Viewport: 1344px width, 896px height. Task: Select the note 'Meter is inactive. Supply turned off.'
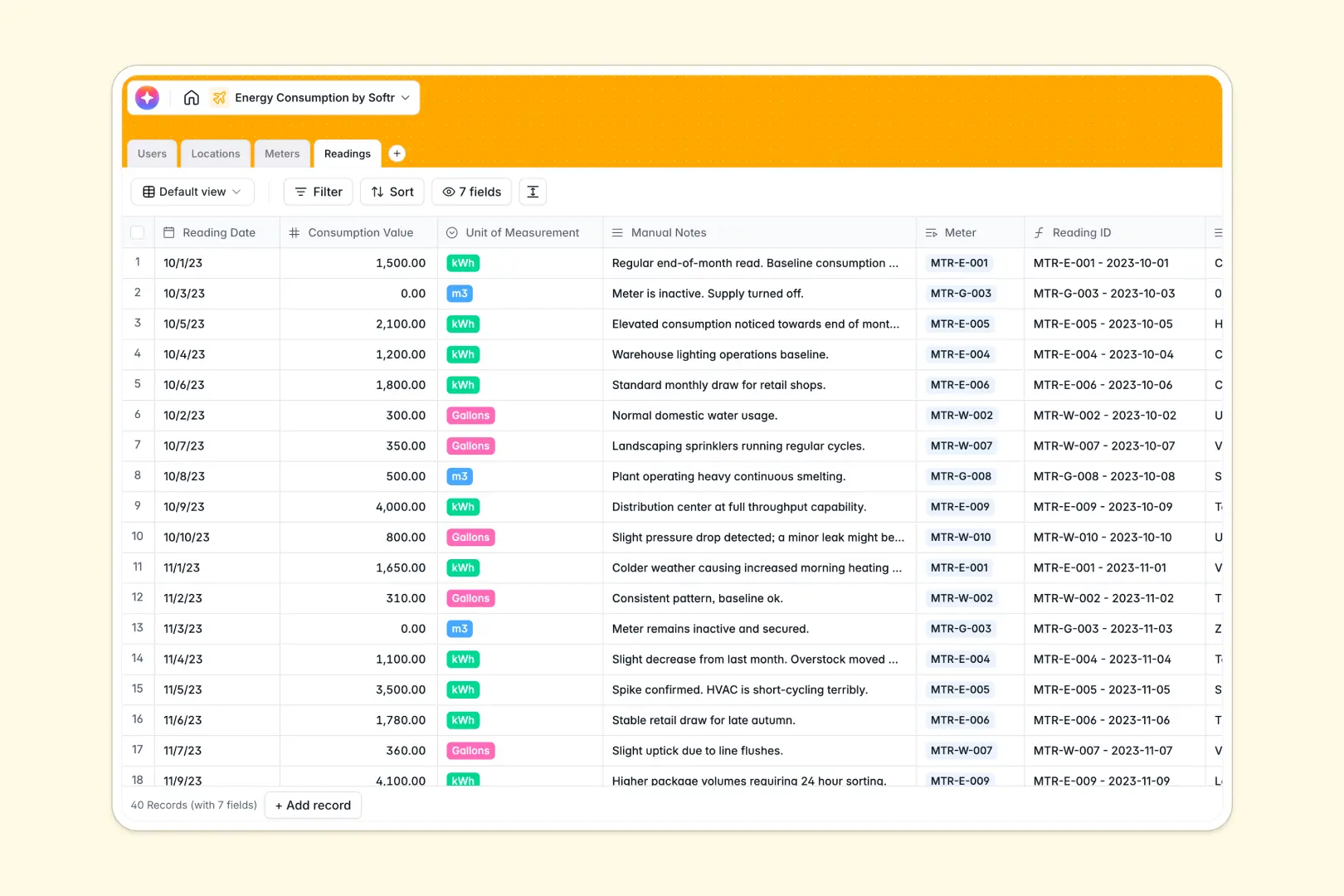[759, 294]
